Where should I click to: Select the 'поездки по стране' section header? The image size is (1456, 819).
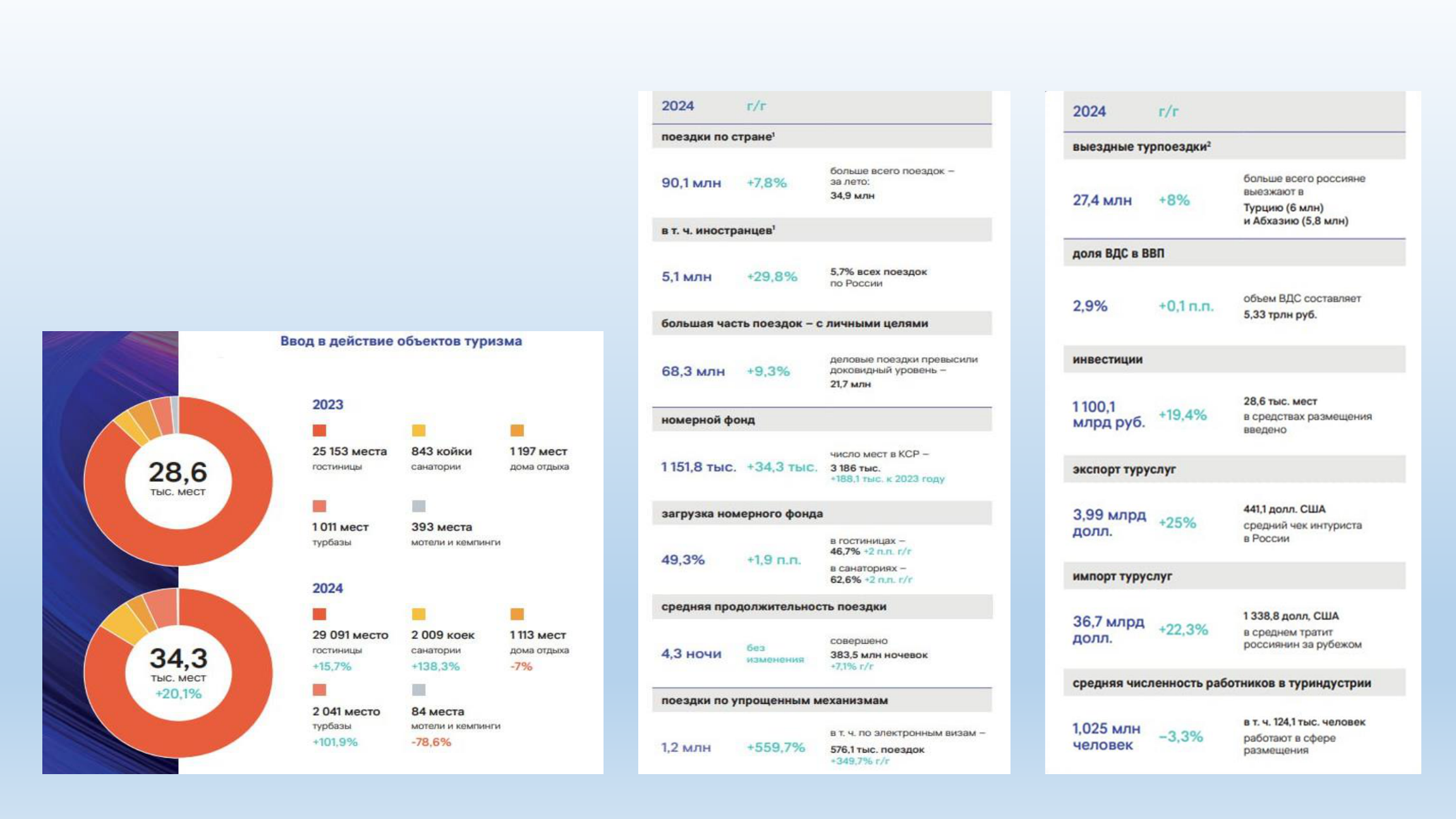tap(718, 136)
